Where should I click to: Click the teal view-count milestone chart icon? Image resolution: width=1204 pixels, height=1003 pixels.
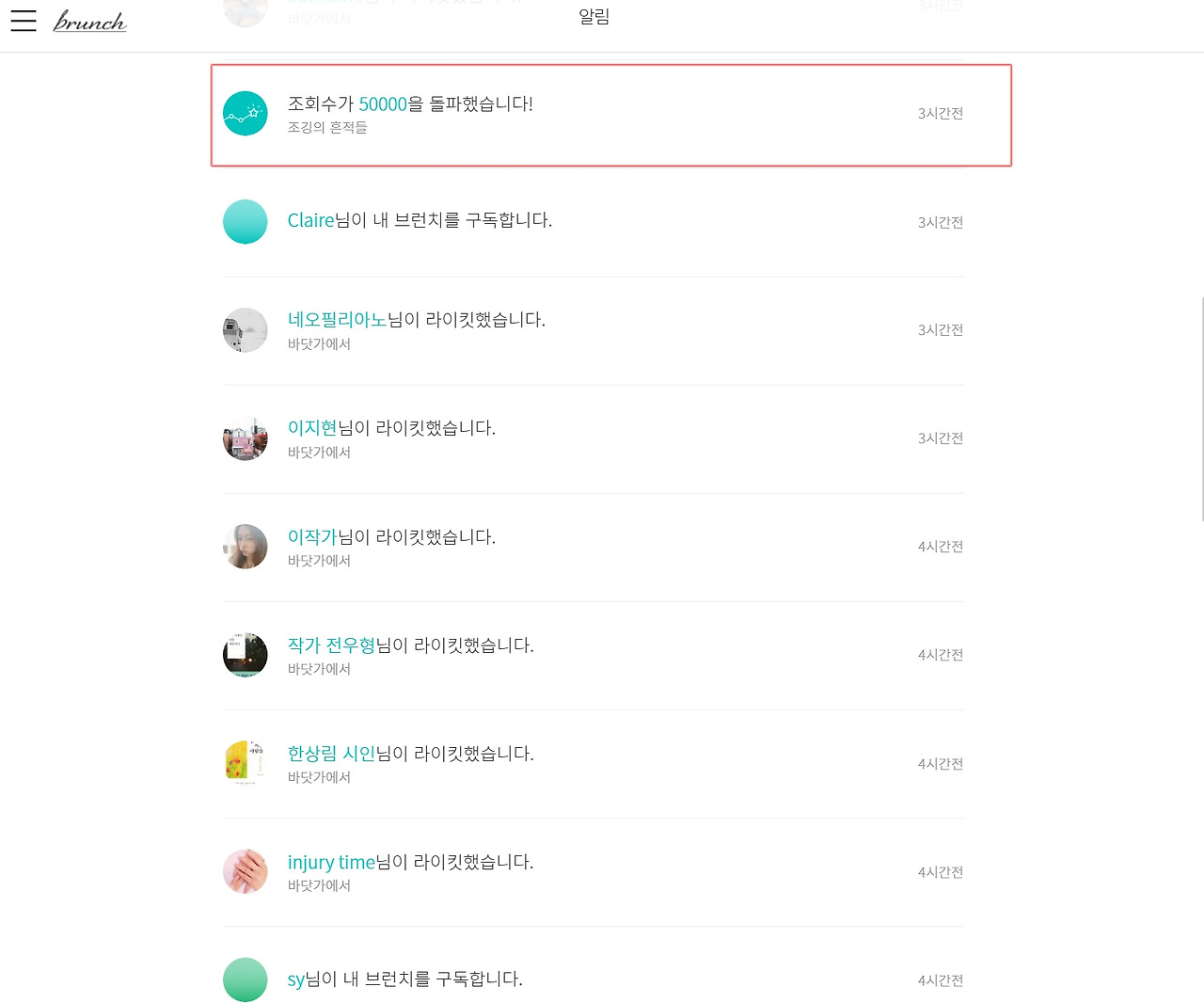(x=246, y=113)
